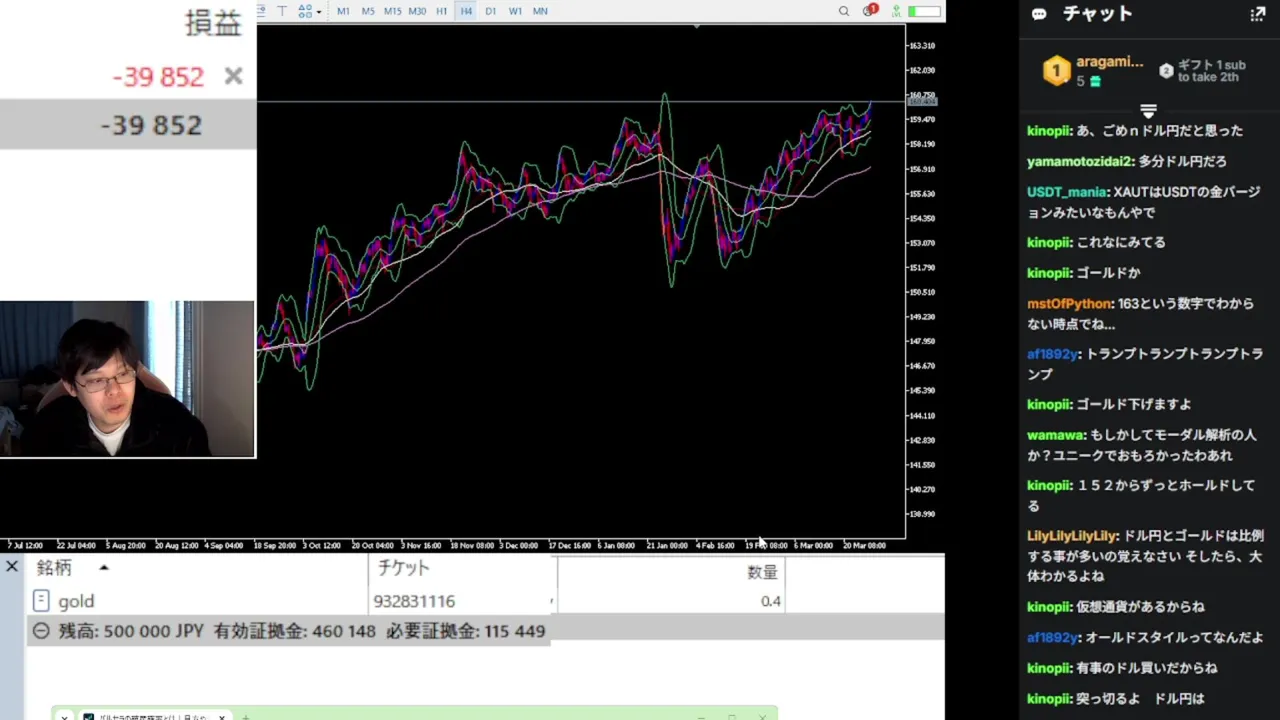Screen dimensions: 1280x720
Task: Open kinopii username on ゴールド下げますよ message
Action: pos(1049,404)
